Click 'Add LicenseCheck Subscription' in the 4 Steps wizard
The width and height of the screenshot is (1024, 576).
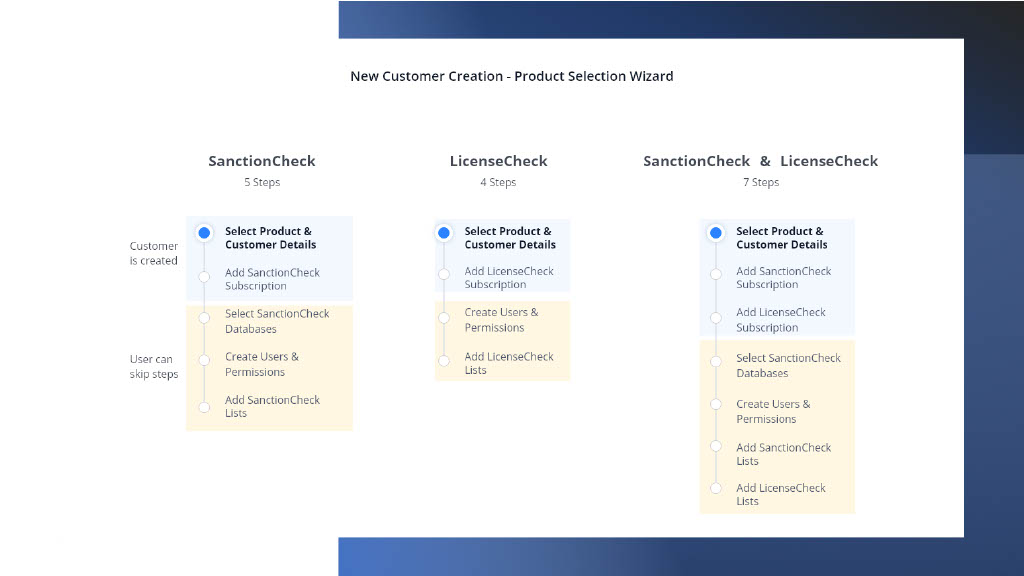pos(509,278)
